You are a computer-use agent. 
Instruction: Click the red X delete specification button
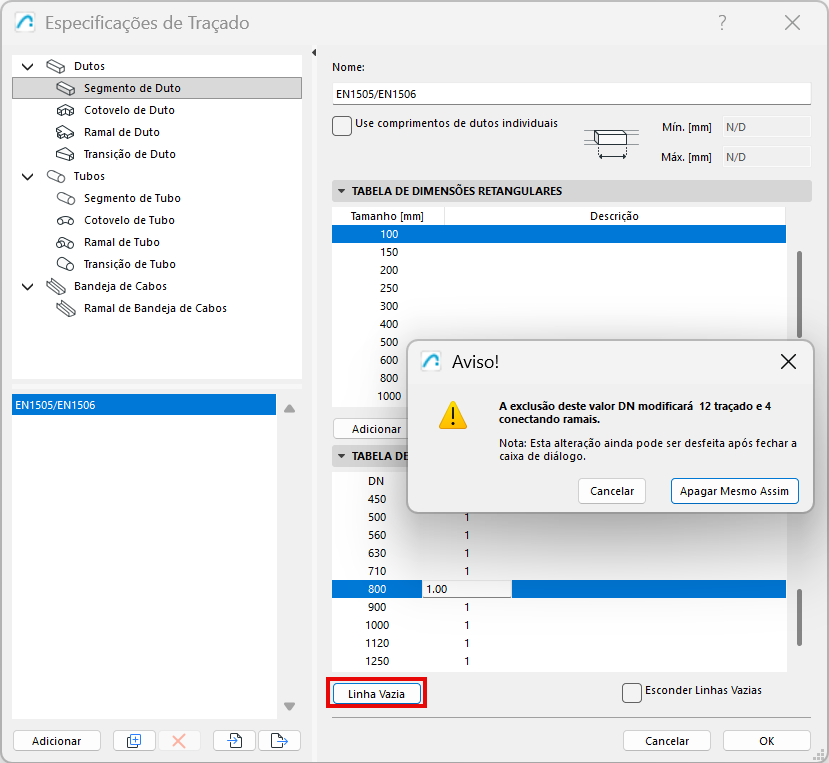179,741
